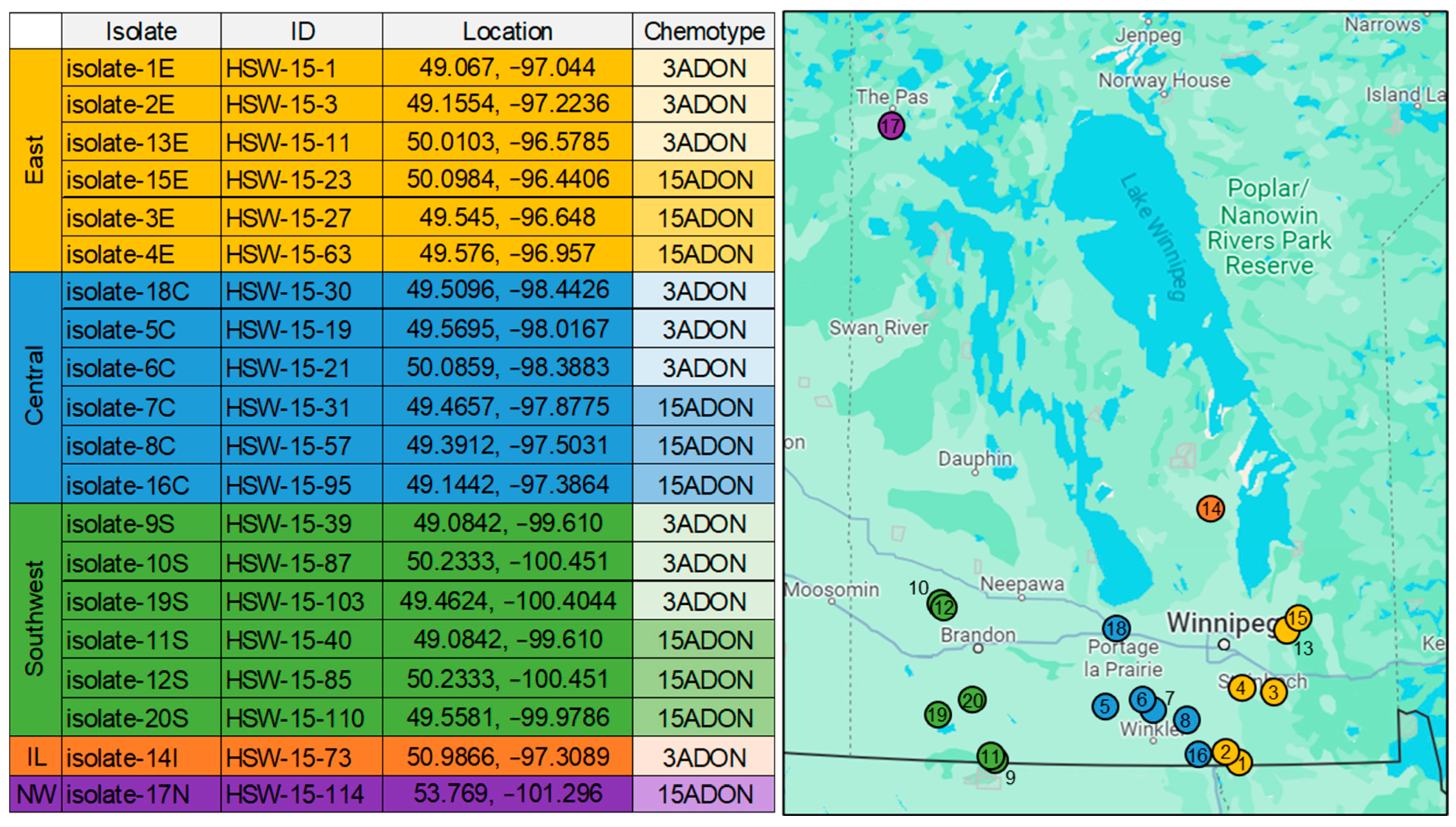The width and height of the screenshot is (1456, 827).
Task: Click the Isolate column header
Action: coord(141,31)
